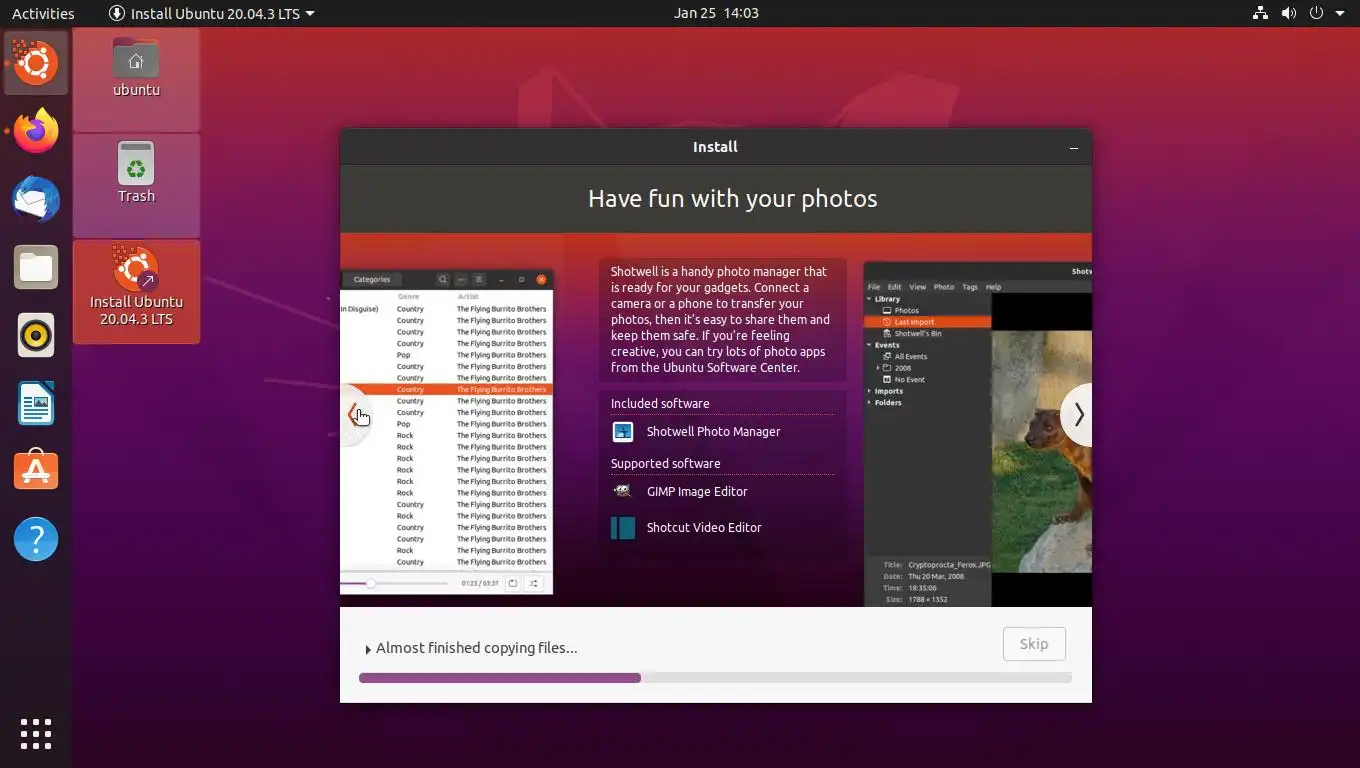Open the Activities overview
This screenshot has width=1360, height=768.
43,13
